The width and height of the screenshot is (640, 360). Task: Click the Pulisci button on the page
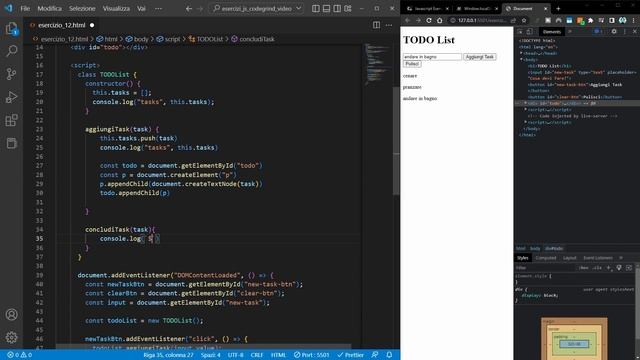[x=412, y=64]
